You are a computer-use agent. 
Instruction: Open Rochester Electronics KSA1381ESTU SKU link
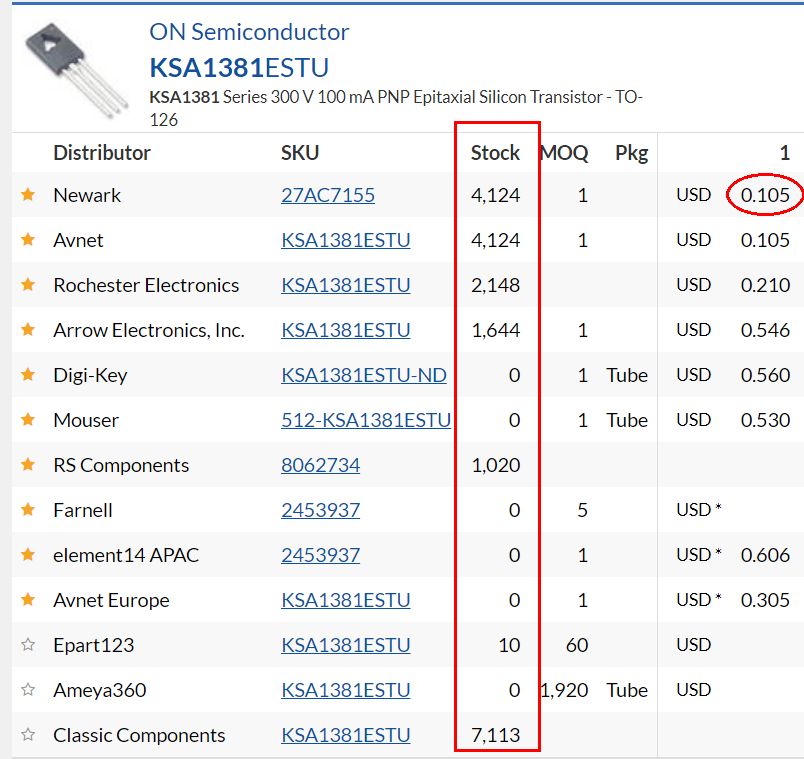click(346, 285)
